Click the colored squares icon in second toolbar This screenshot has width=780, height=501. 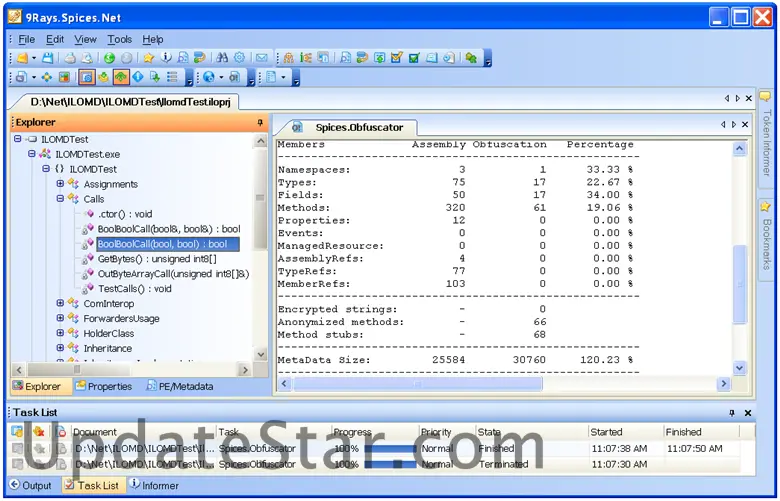pos(64,77)
